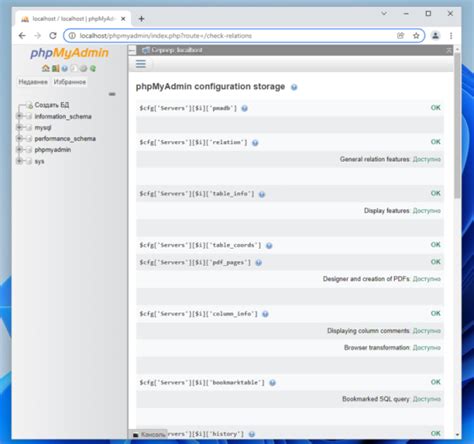Image resolution: width=474 pixels, height=444 pixels.
Task: Click 'Display features' Доступно text
Action: click(426, 211)
